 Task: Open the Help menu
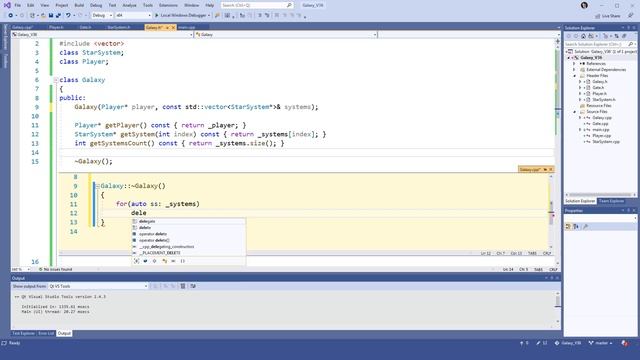click(209, 5)
